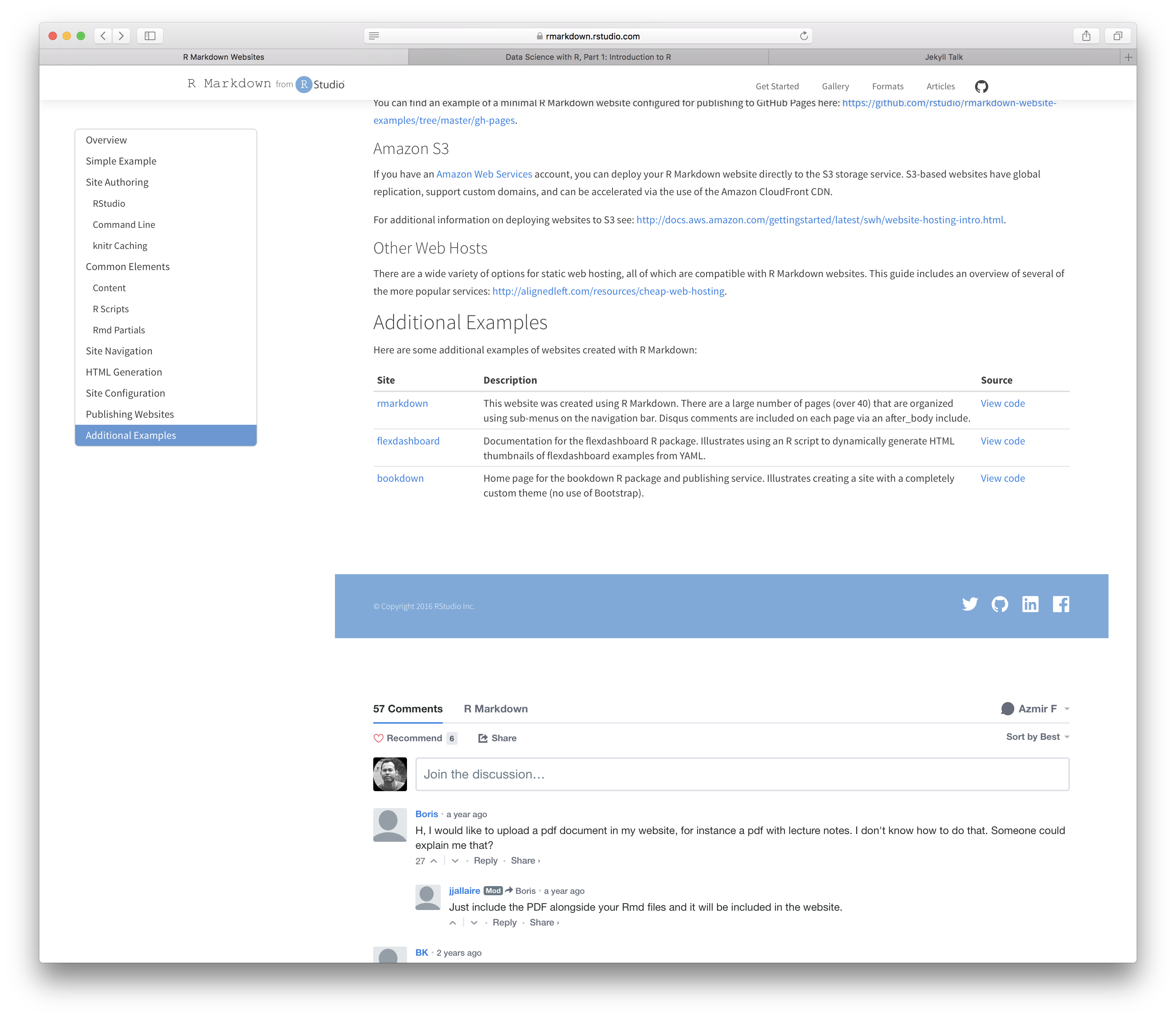This screenshot has width=1176, height=1019.
Task: Switch to the R Markdown Websites tab
Action: pos(224,57)
